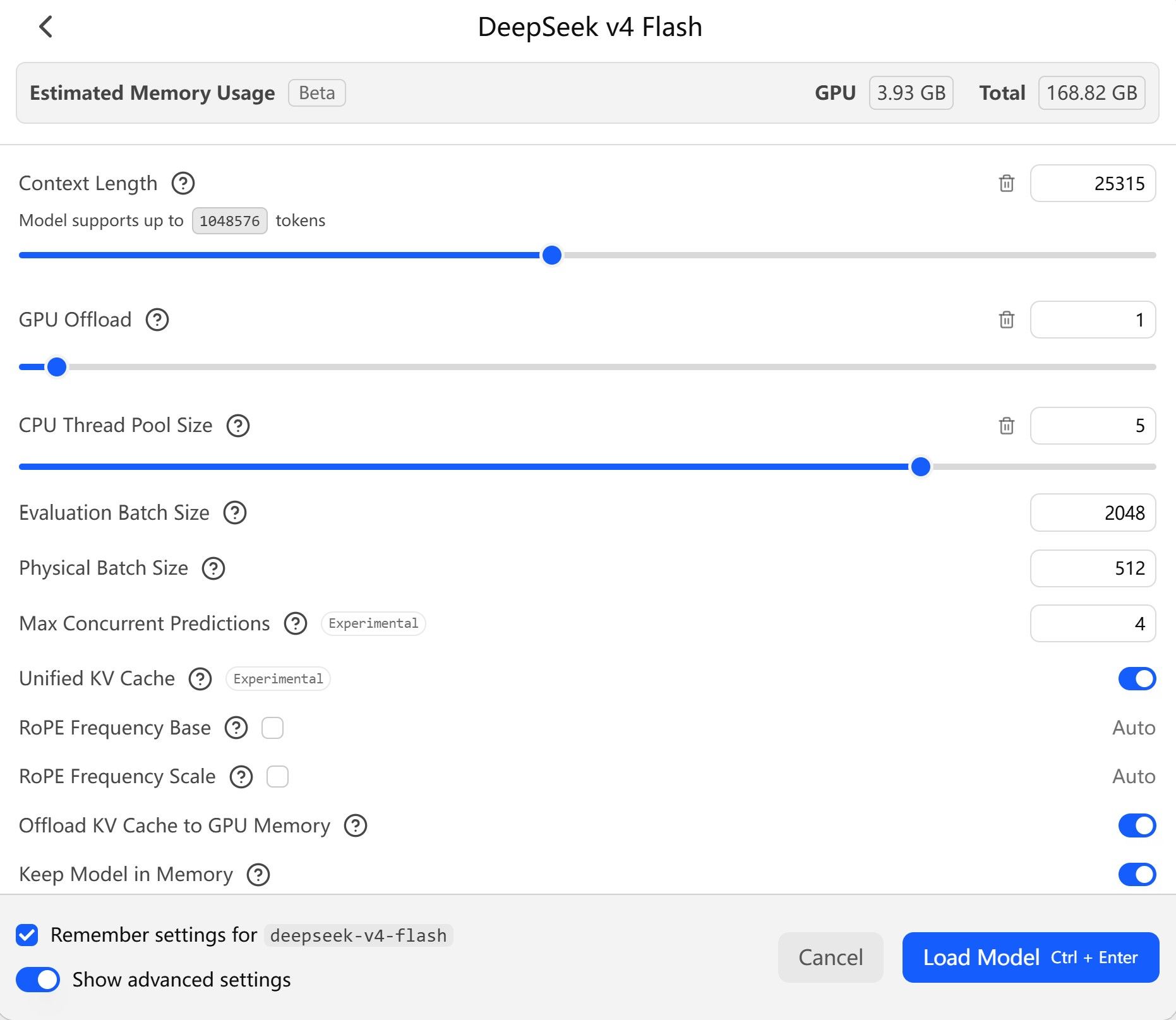Click the CPU Thread Pool Size slider handle
Image resolution: width=1176 pixels, height=1020 pixels.
[921, 467]
